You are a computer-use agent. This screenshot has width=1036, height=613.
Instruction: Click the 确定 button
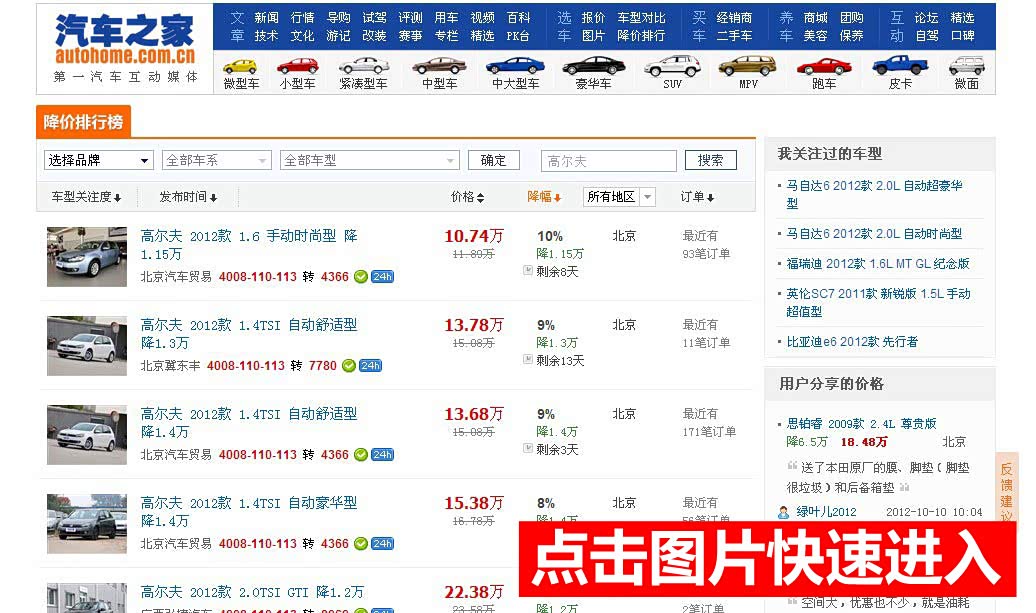coord(494,161)
